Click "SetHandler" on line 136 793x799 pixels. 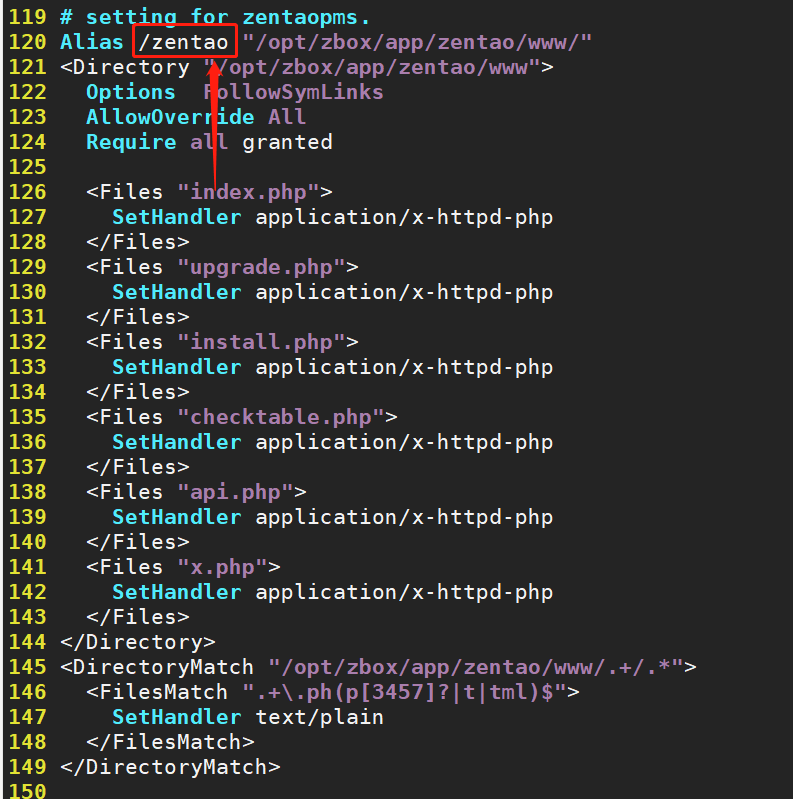pyautogui.click(x=176, y=441)
